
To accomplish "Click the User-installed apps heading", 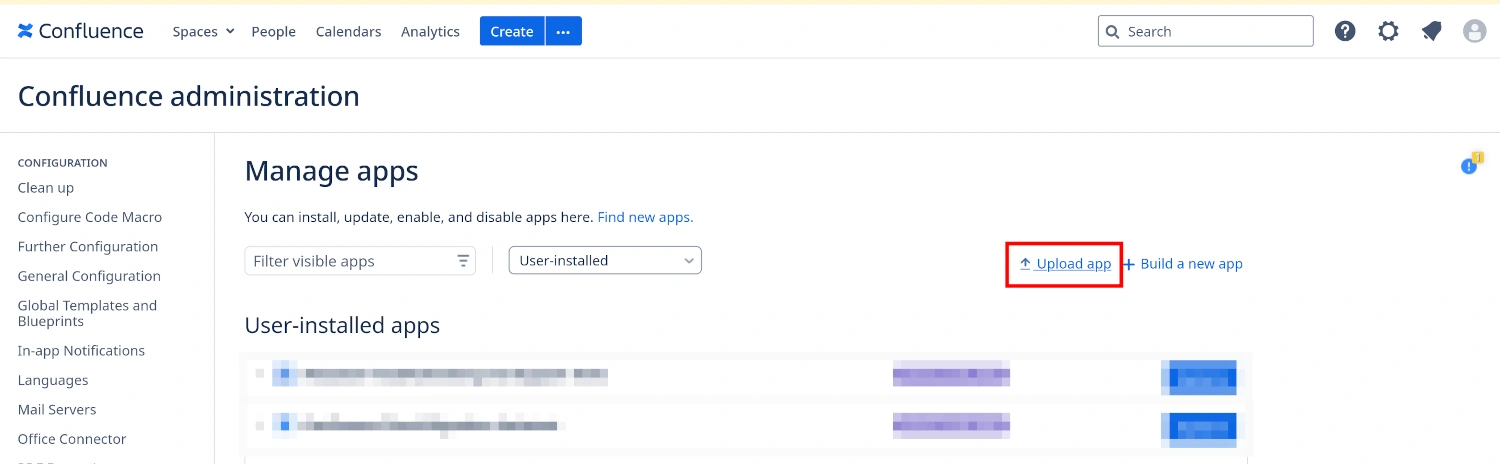I will [x=342, y=326].
